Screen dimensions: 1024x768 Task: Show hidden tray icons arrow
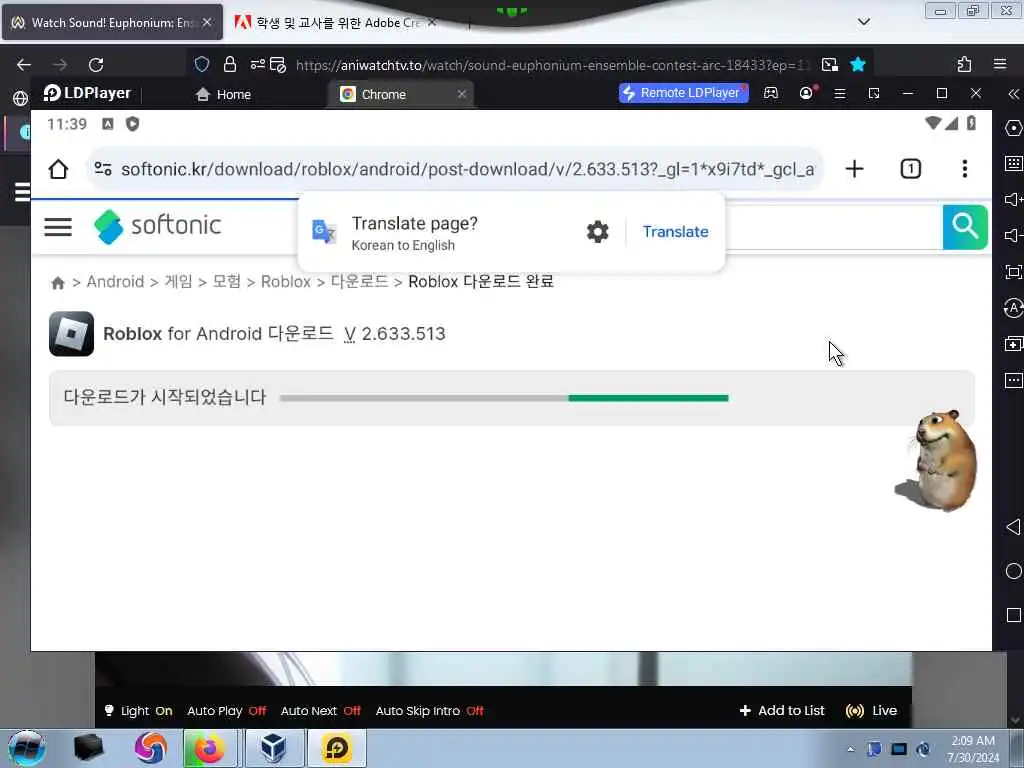pyautogui.click(x=850, y=749)
